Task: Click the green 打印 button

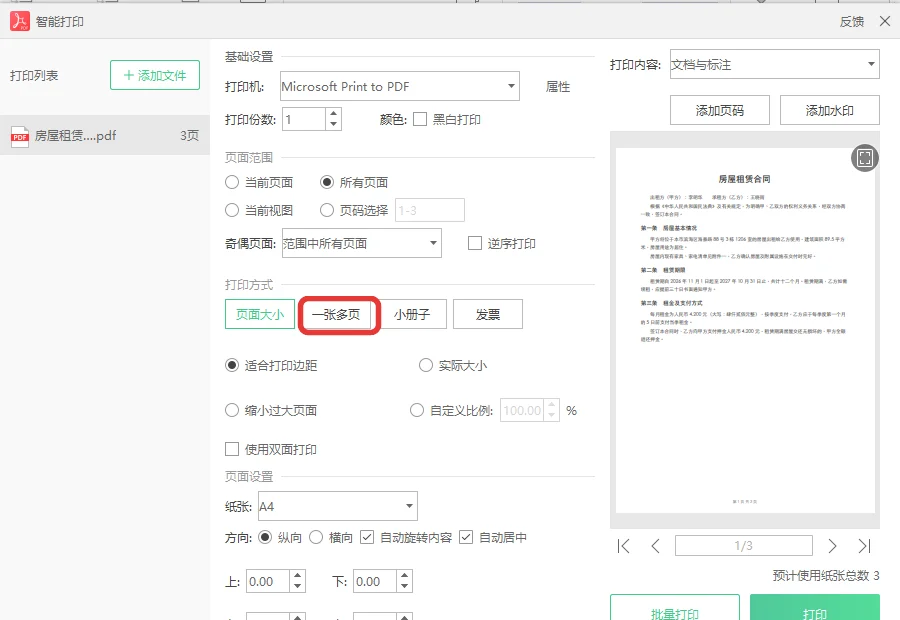Action: point(814,609)
